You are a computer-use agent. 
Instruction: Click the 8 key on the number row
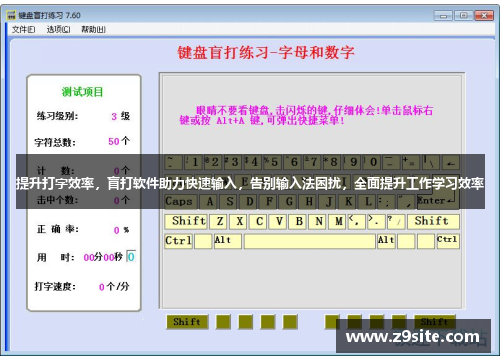(x=332, y=162)
